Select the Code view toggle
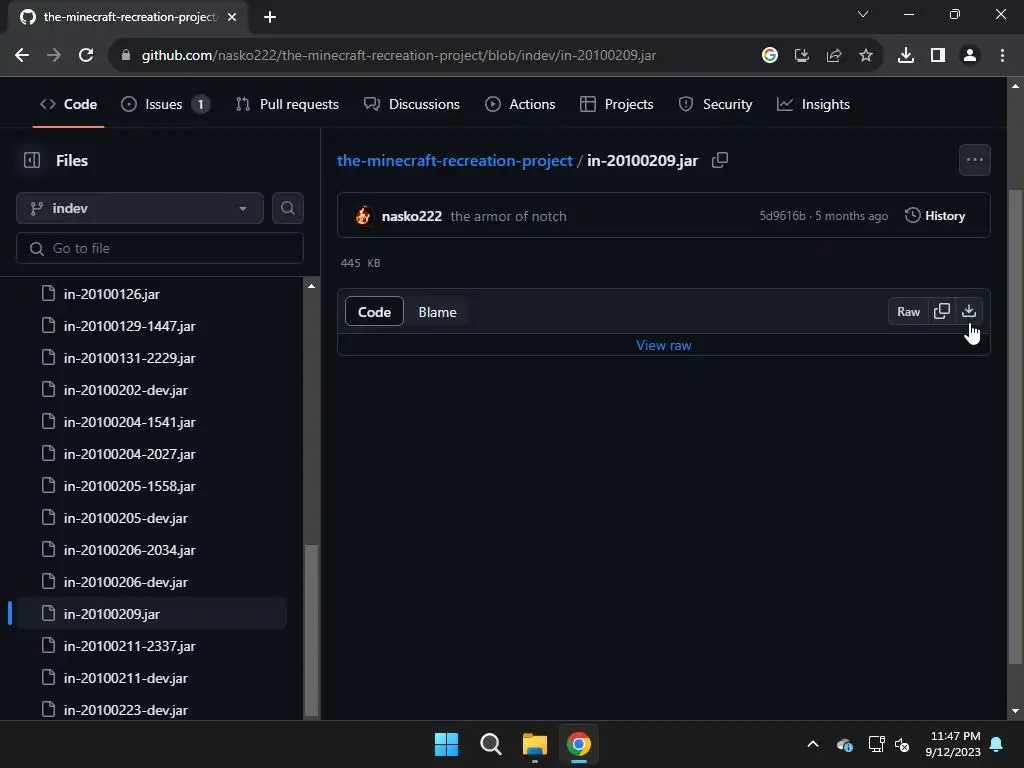The width and height of the screenshot is (1024, 768). (x=374, y=312)
